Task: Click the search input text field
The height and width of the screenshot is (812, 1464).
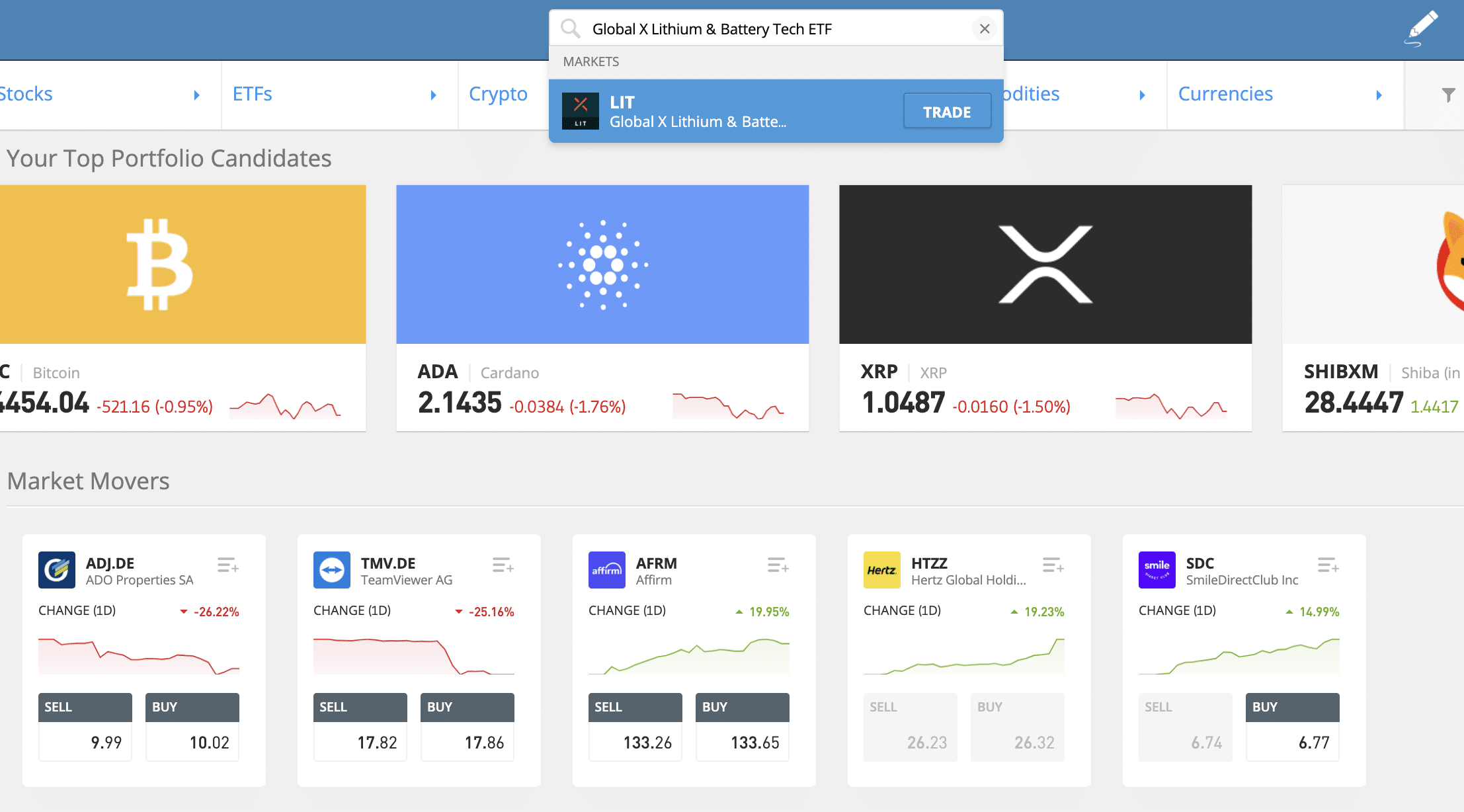Action: click(x=774, y=28)
